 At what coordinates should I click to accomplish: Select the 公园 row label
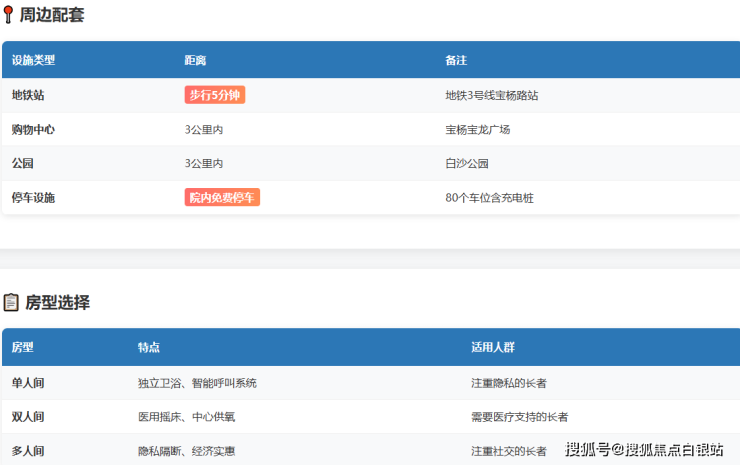click(23, 163)
